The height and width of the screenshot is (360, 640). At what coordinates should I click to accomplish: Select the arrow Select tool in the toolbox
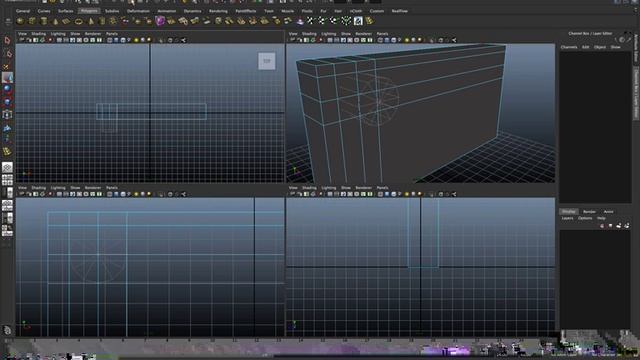(x=7, y=40)
